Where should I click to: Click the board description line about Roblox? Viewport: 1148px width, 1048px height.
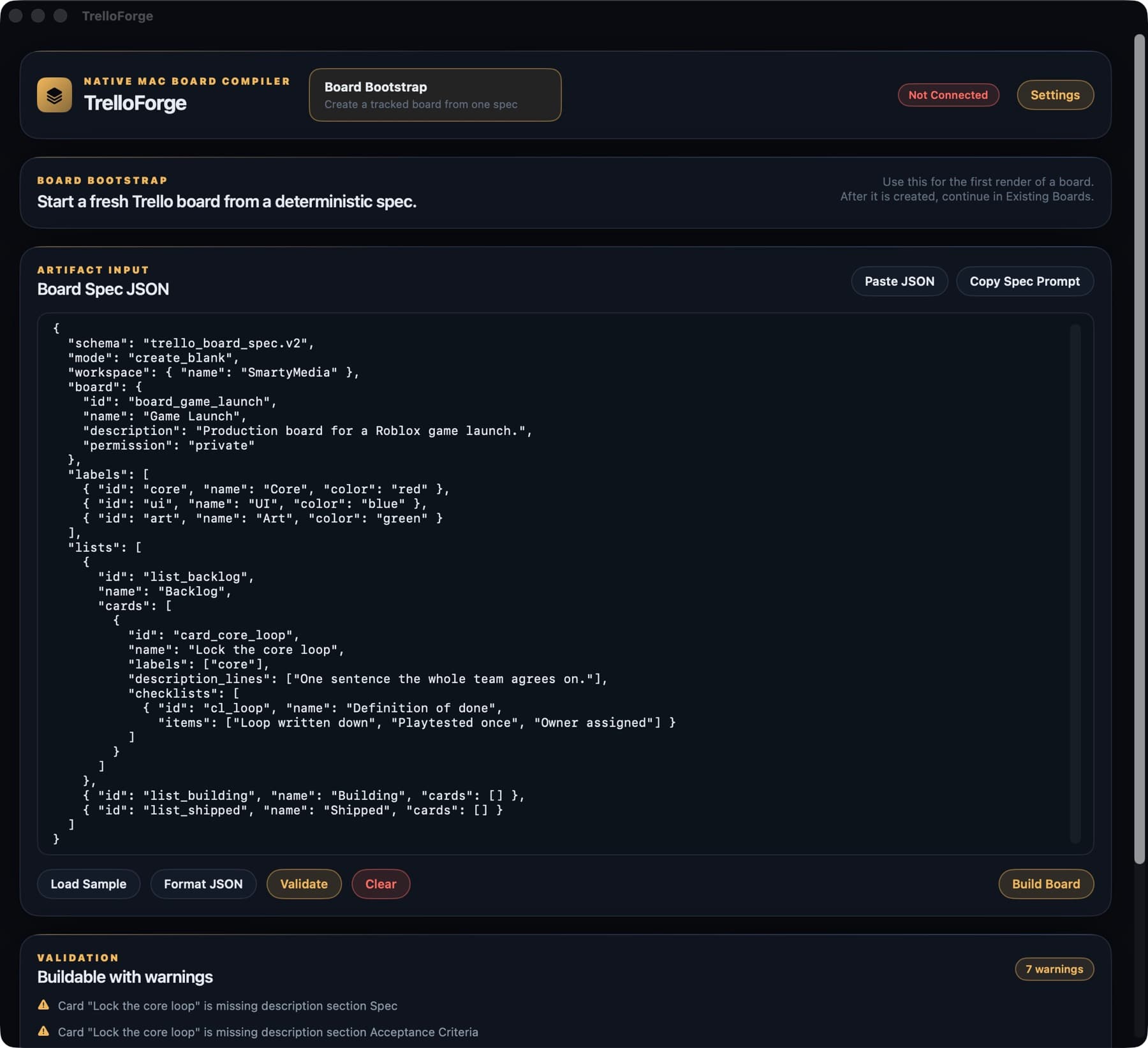pos(307,431)
